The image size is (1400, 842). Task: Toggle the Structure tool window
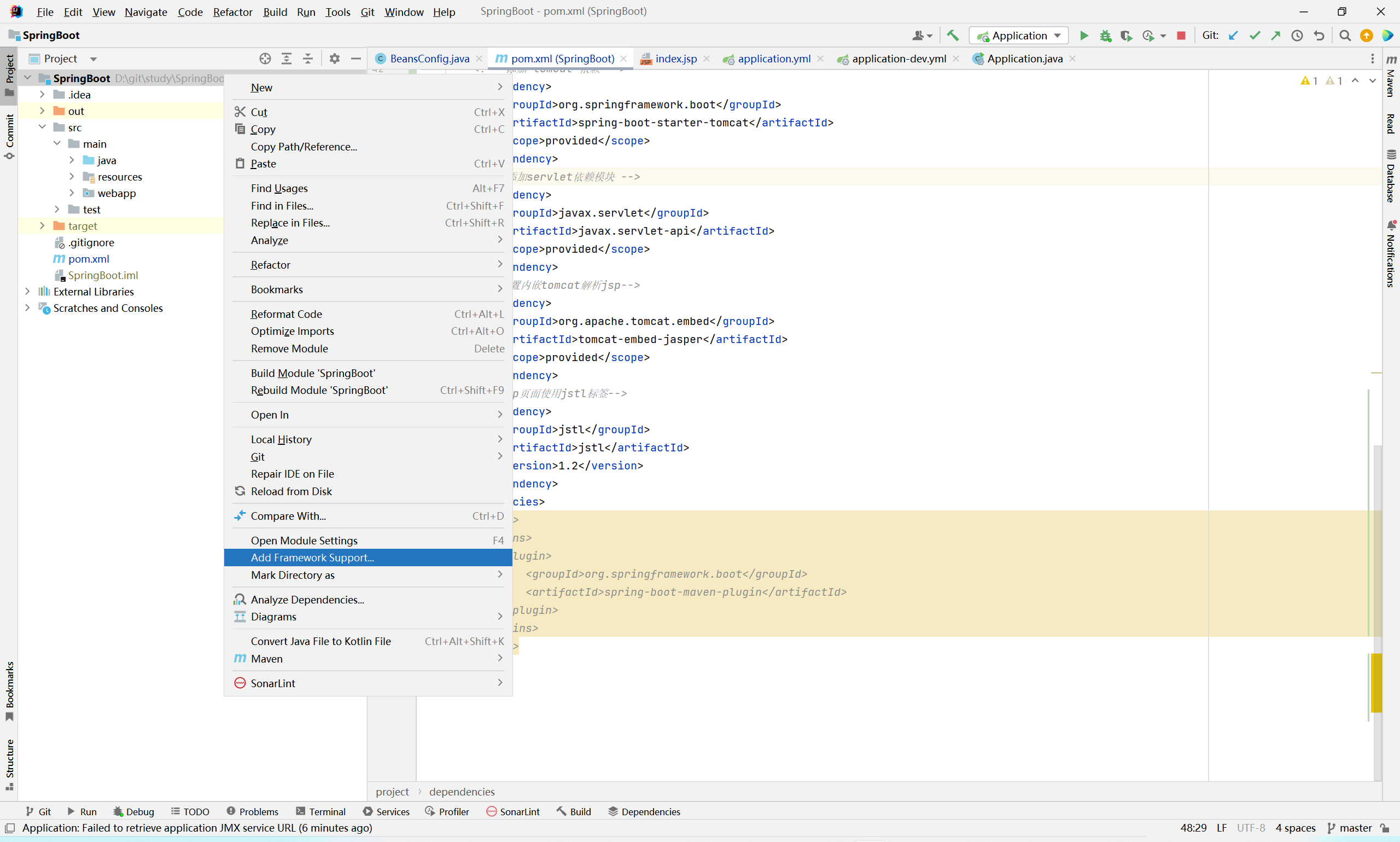click(9, 764)
